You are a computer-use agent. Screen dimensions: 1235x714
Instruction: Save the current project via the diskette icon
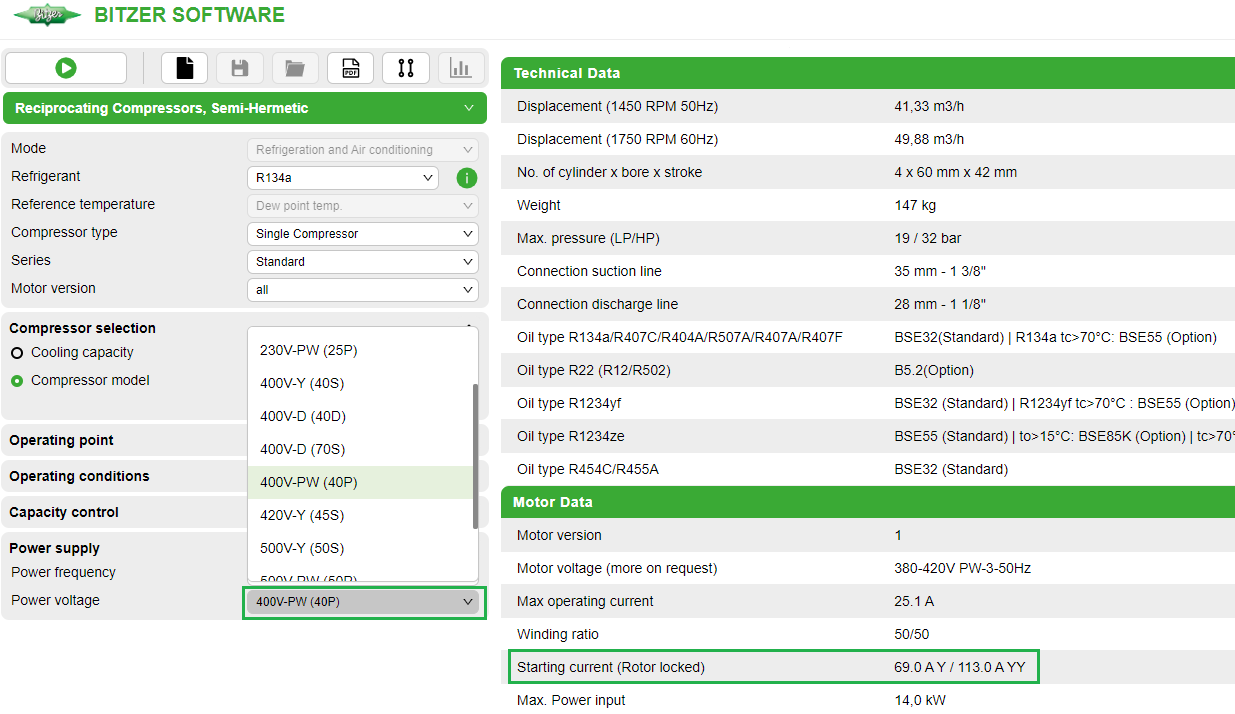point(239,67)
